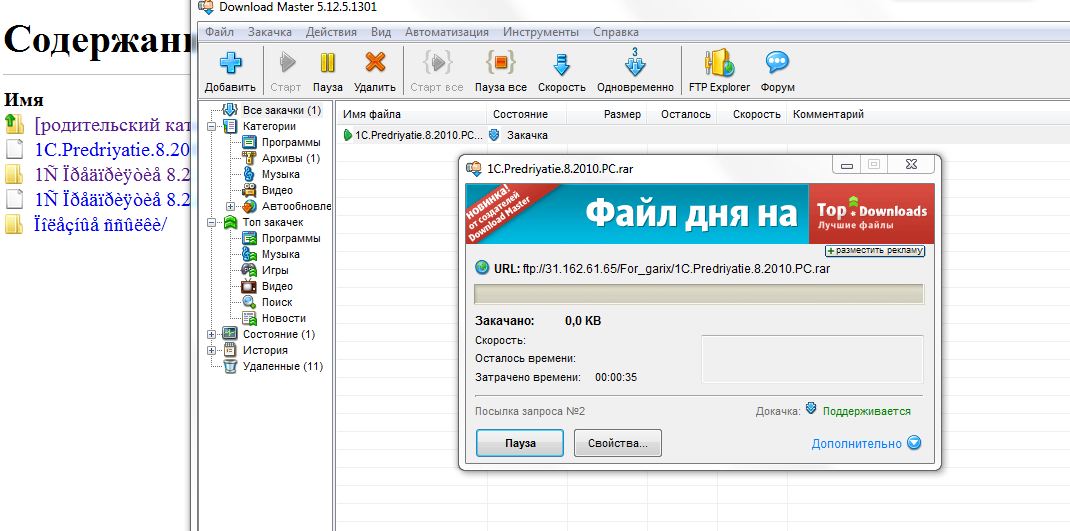Screen dimensions: 1070x531
Task: Open the Действия menu
Action: click(x=331, y=32)
